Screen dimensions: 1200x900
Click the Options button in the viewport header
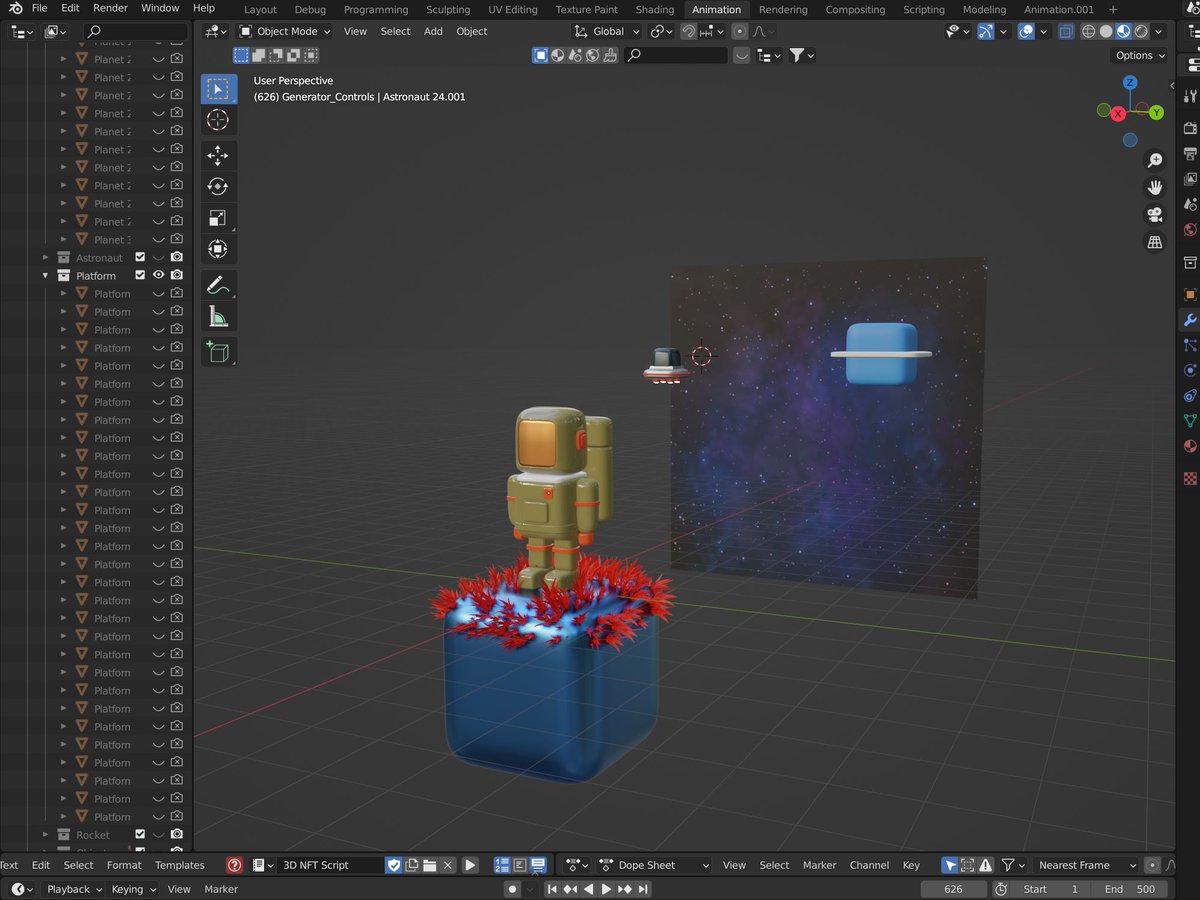point(1138,55)
